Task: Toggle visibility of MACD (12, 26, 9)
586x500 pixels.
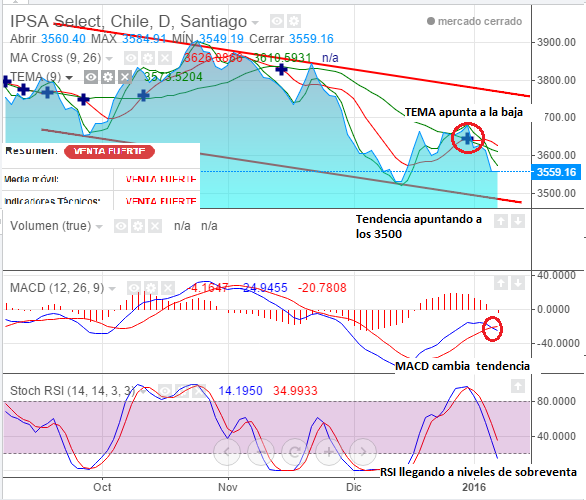Action: point(134,288)
